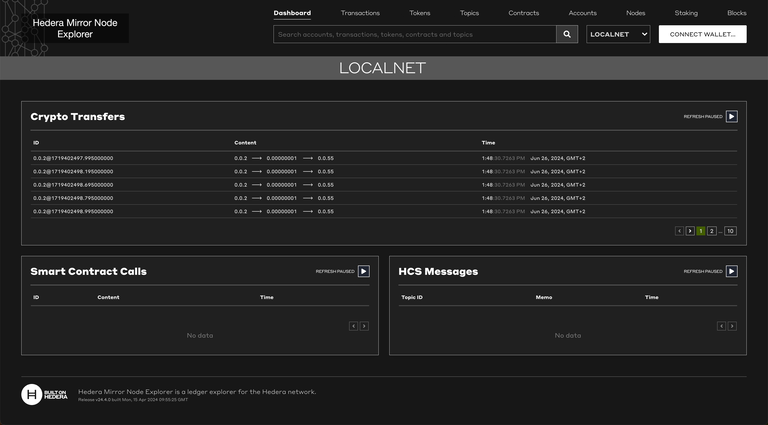
Task: Click the Memo column header
Action: point(544,297)
